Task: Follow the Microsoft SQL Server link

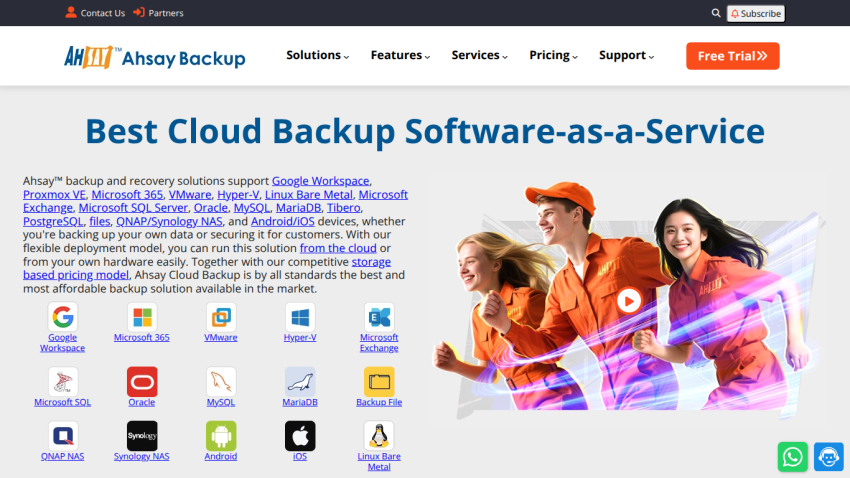Action: coord(133,208)
